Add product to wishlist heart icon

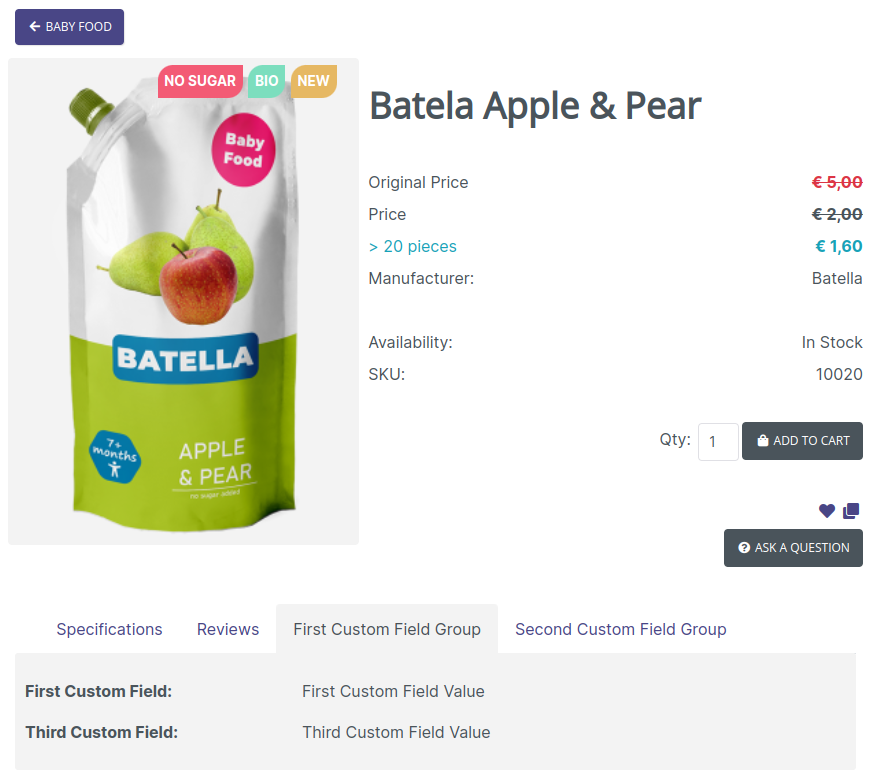[827, 510]
